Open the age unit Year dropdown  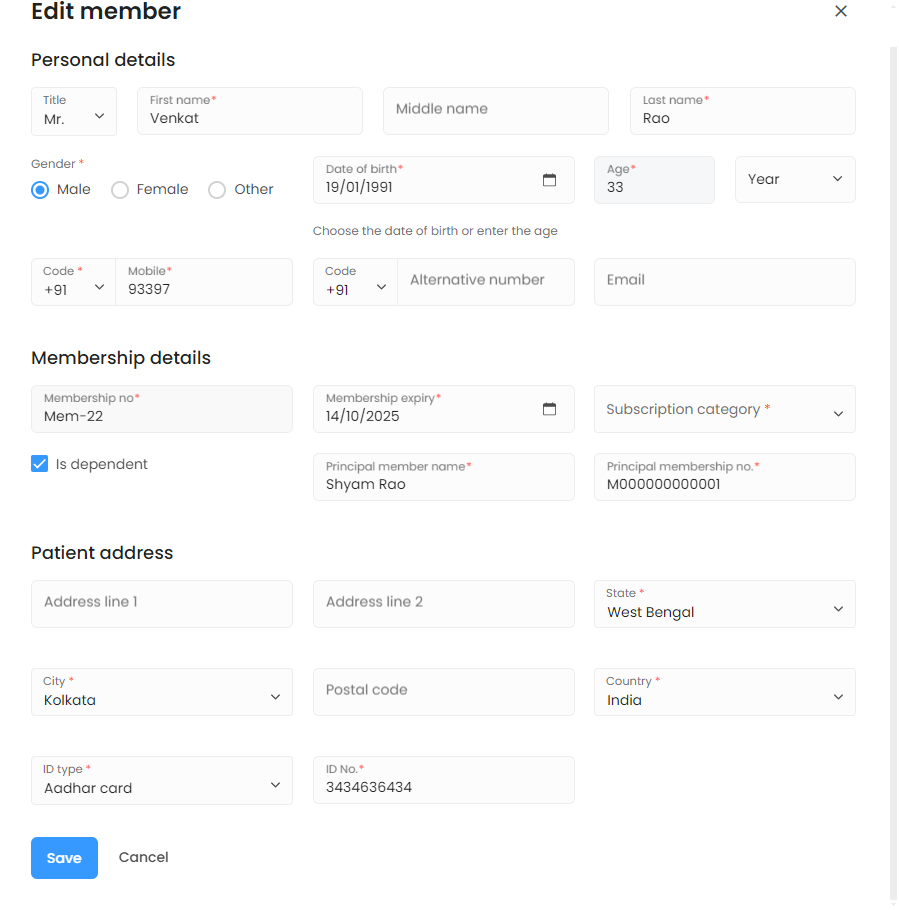[x=795, y=180]
